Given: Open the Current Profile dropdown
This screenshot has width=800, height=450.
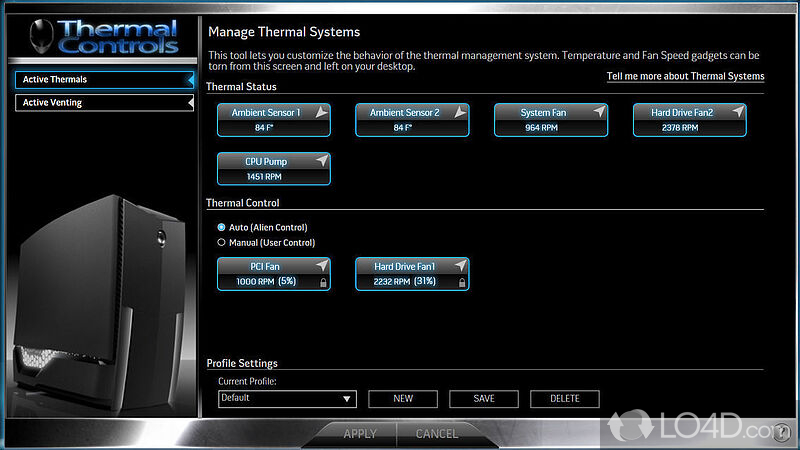Looking at the screenshot, I should pyautogui.click(x=287, y=399).
